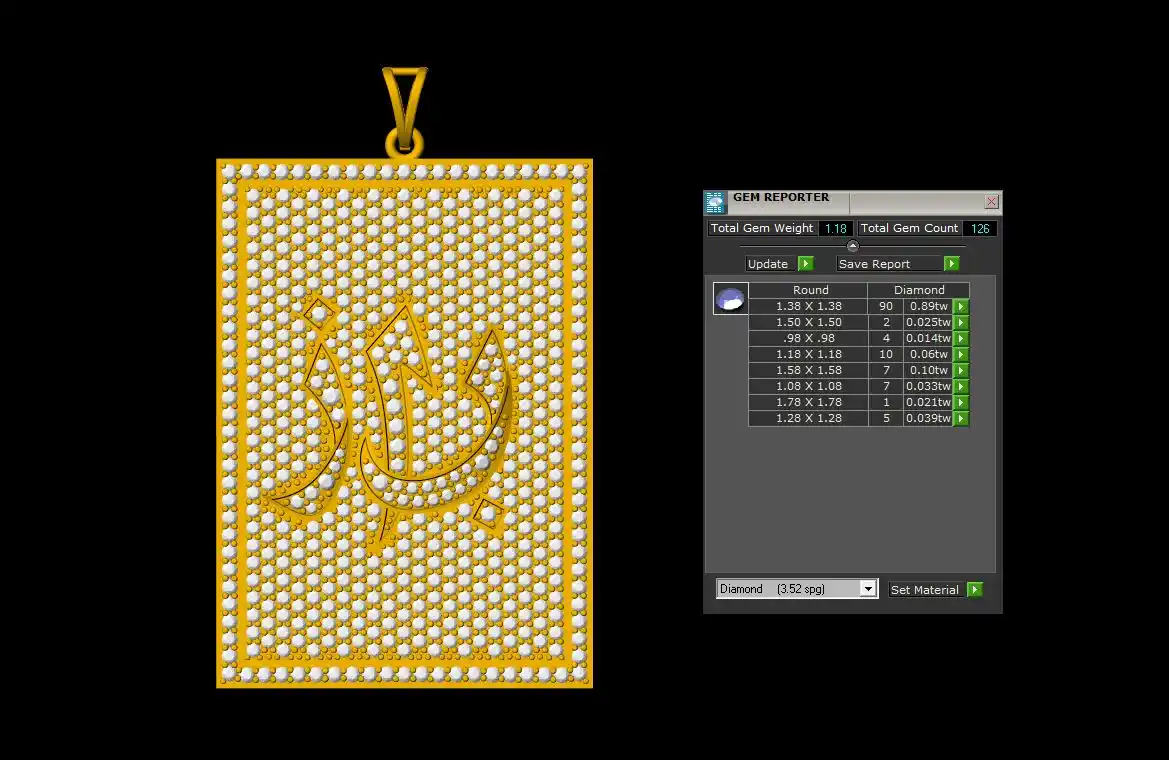Click the Set Material button label
This screenshot has height=760, width=1169.
(925, 590)
